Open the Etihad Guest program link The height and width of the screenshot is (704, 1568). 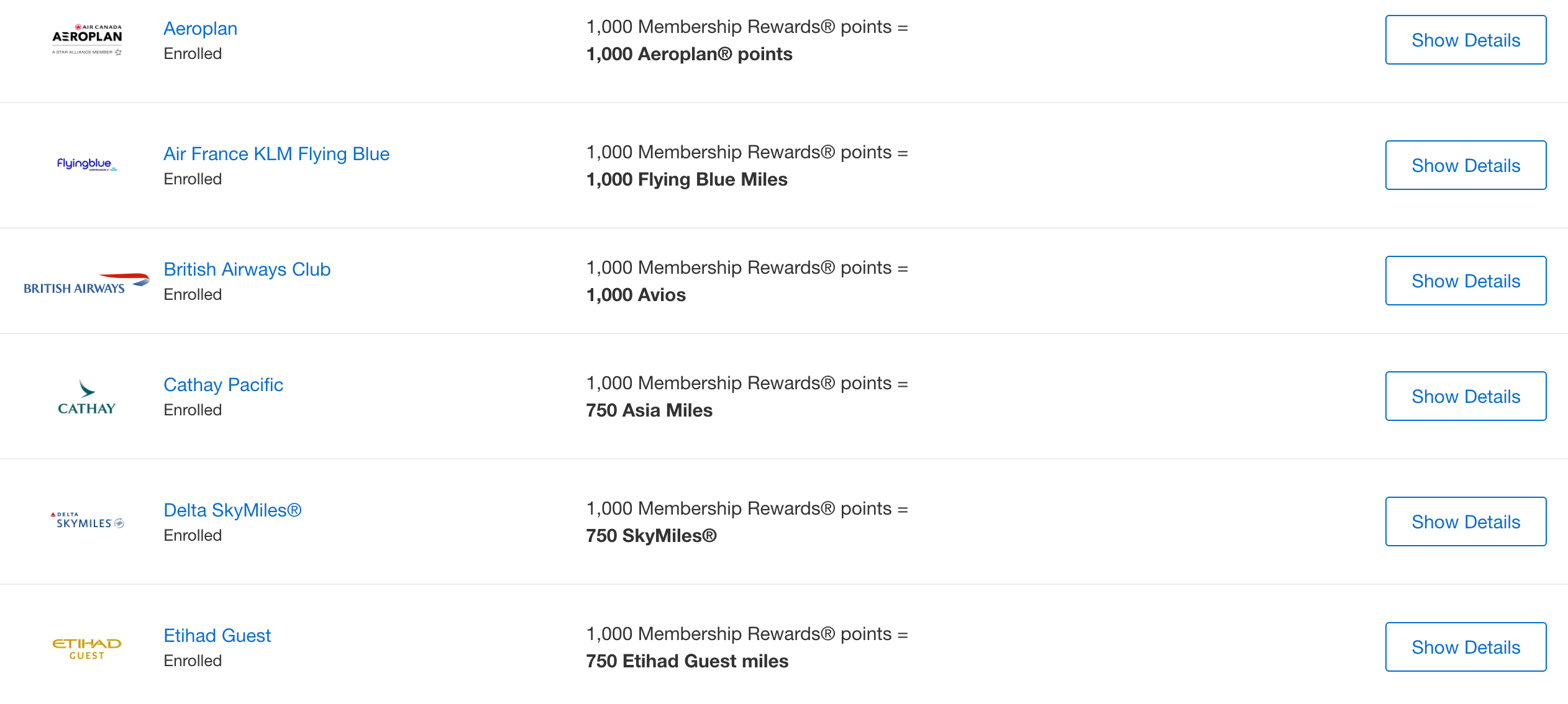pyautogui.click(x=217, y=636)
